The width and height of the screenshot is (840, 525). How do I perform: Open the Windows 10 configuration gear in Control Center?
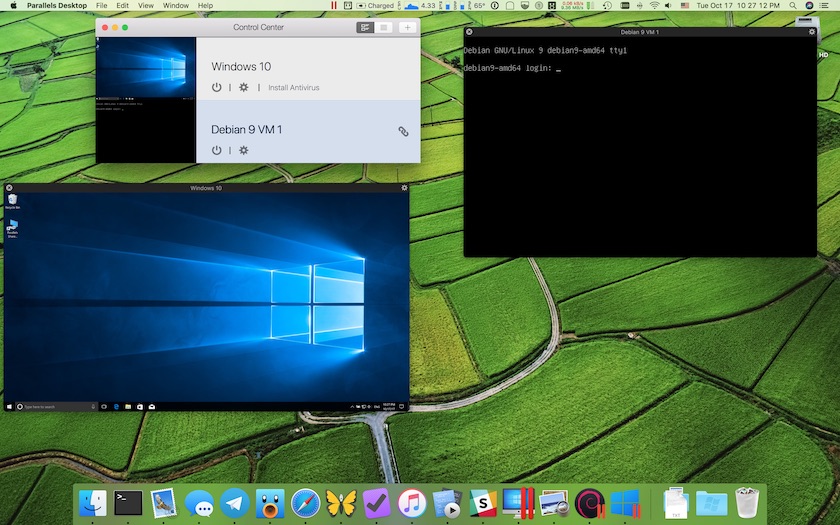click(244, 87)
